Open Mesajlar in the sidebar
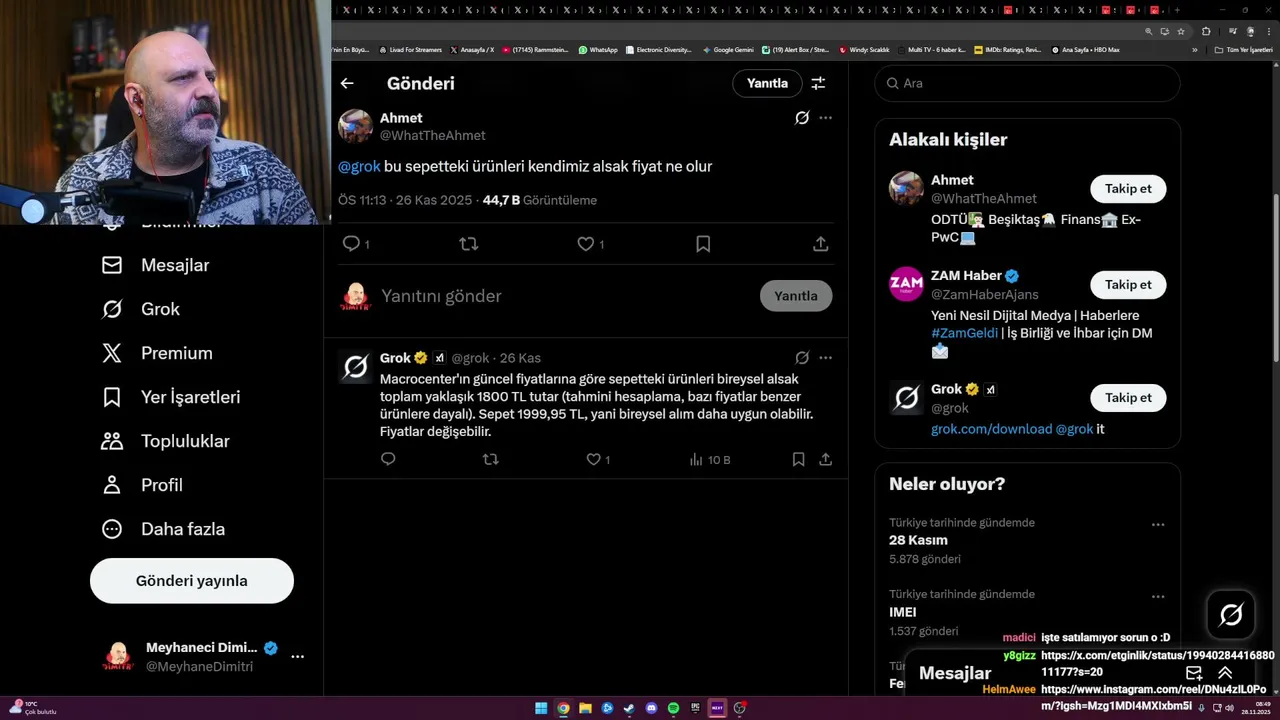 [x=156, y=265]
